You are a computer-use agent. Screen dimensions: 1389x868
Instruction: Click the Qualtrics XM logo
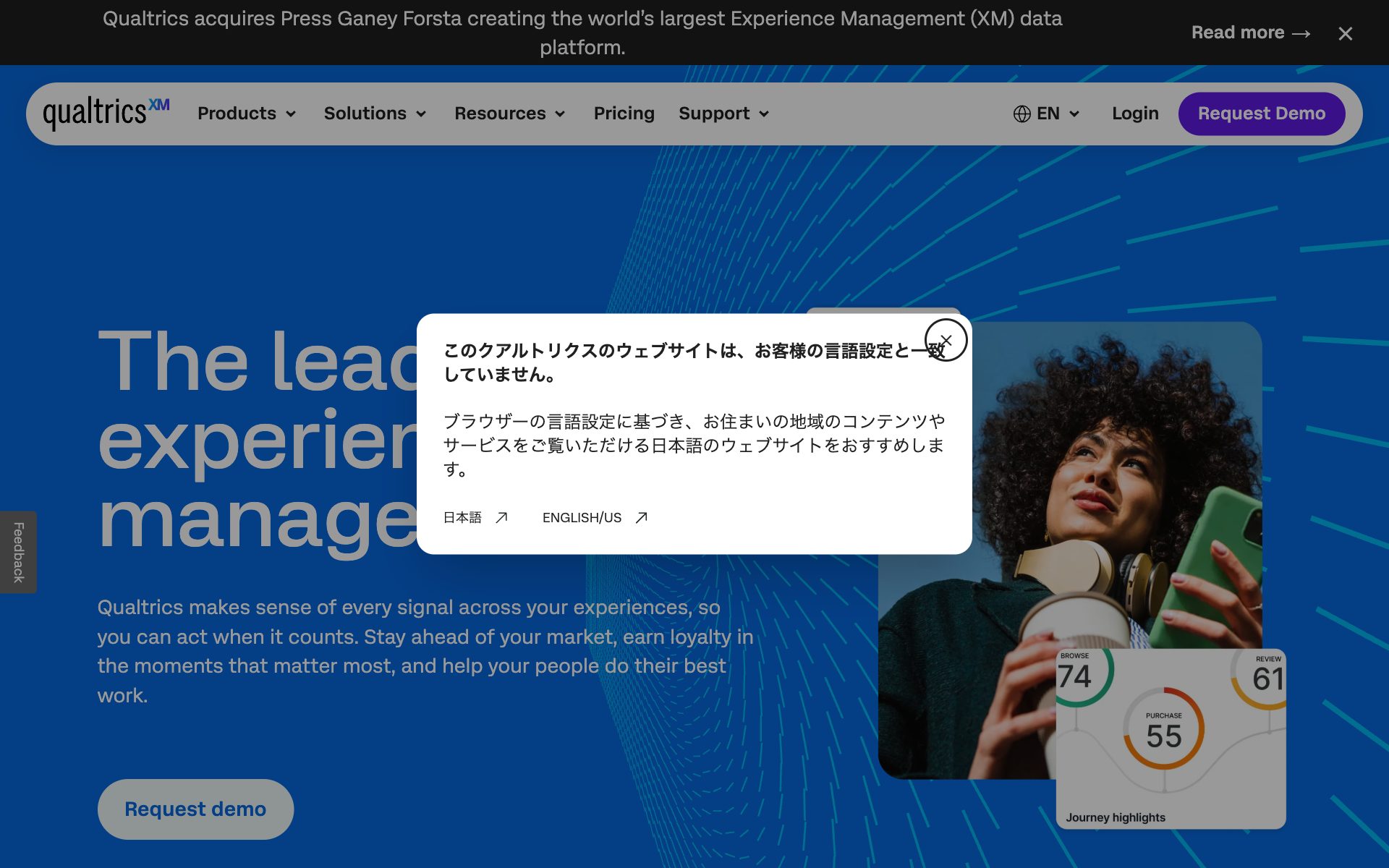coord(106,114)
